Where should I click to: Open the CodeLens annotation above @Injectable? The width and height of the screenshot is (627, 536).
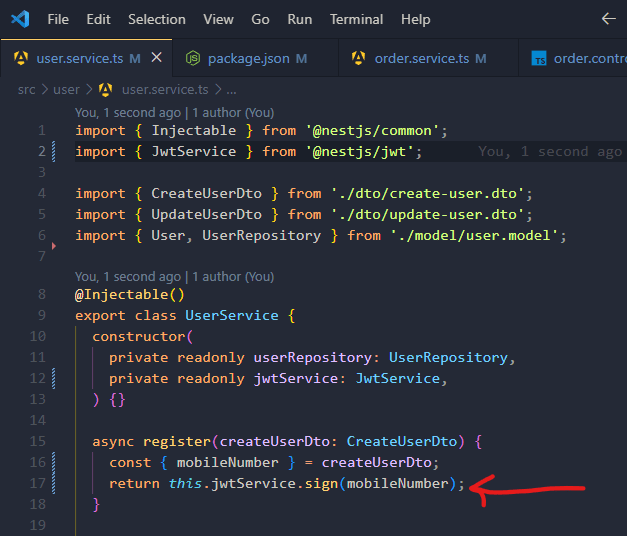pyautogui.click(x=174, y=277)
